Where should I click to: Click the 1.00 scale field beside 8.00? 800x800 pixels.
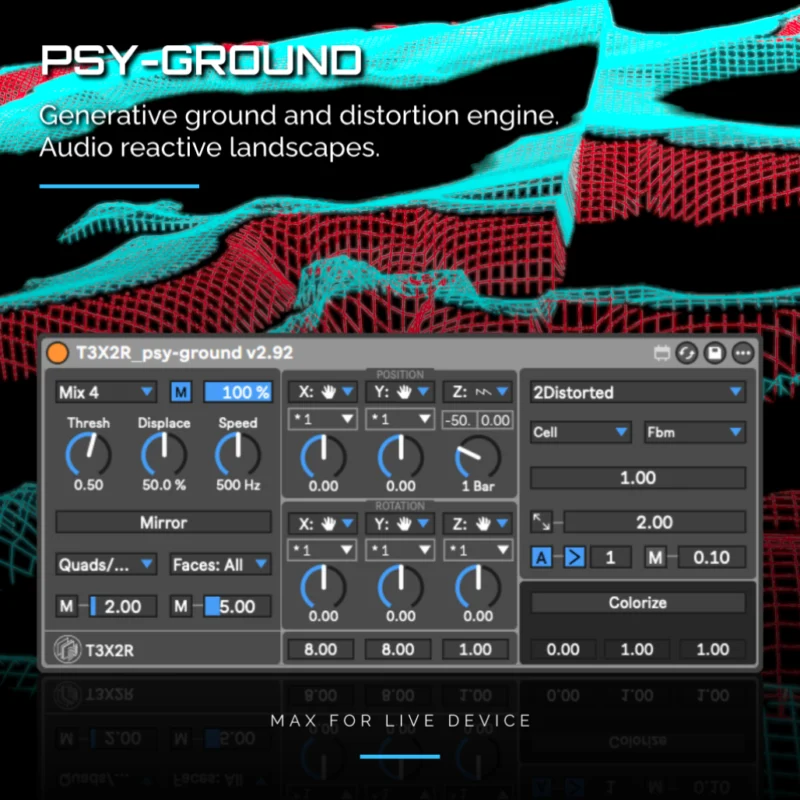coord(476,649)
